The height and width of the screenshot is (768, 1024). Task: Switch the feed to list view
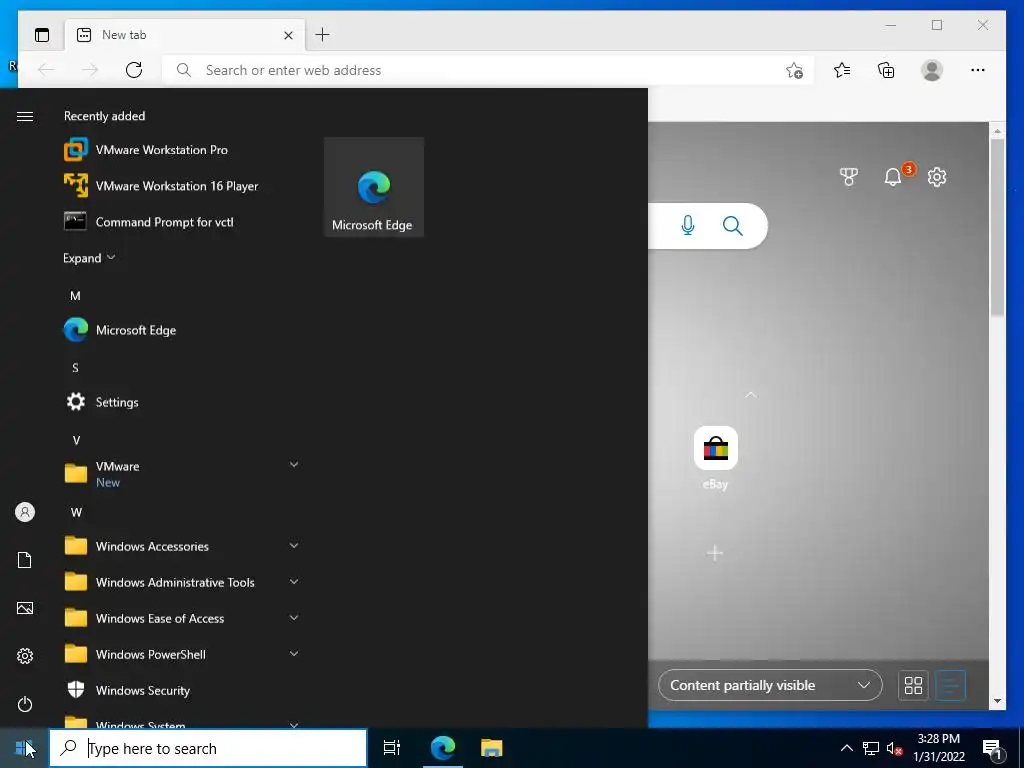[950, 685]
